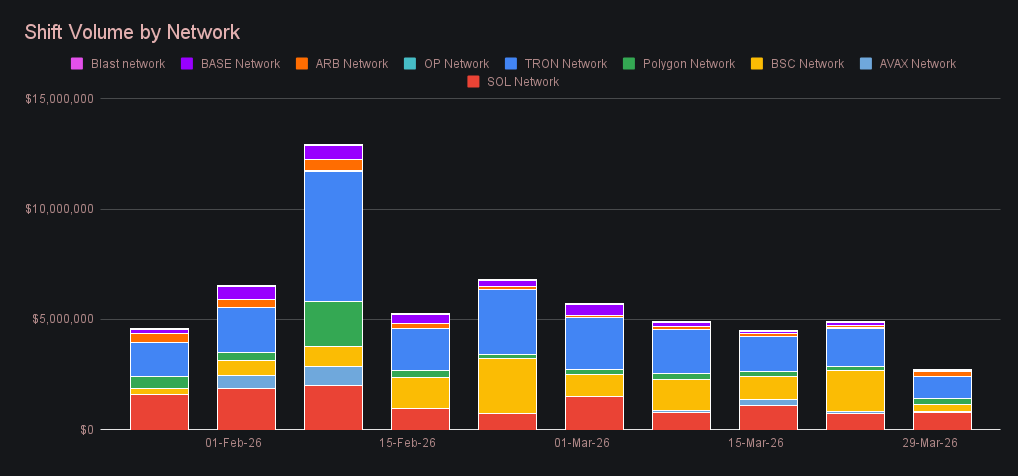1018x476 pixels.
Task: Click the Shift Volume by Network title
Action: pos(132,33)
